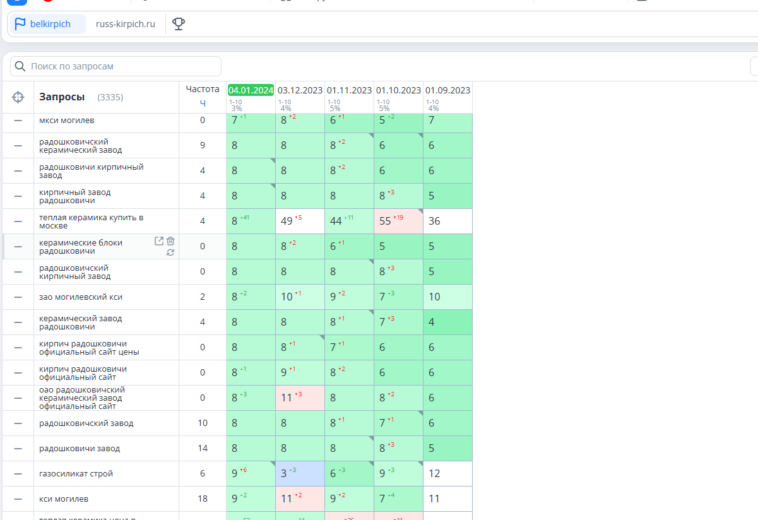The height and width of the screenshot is (520, 758).
Task: Click the magnifier icon in the search field
Action: coord(20,66)
